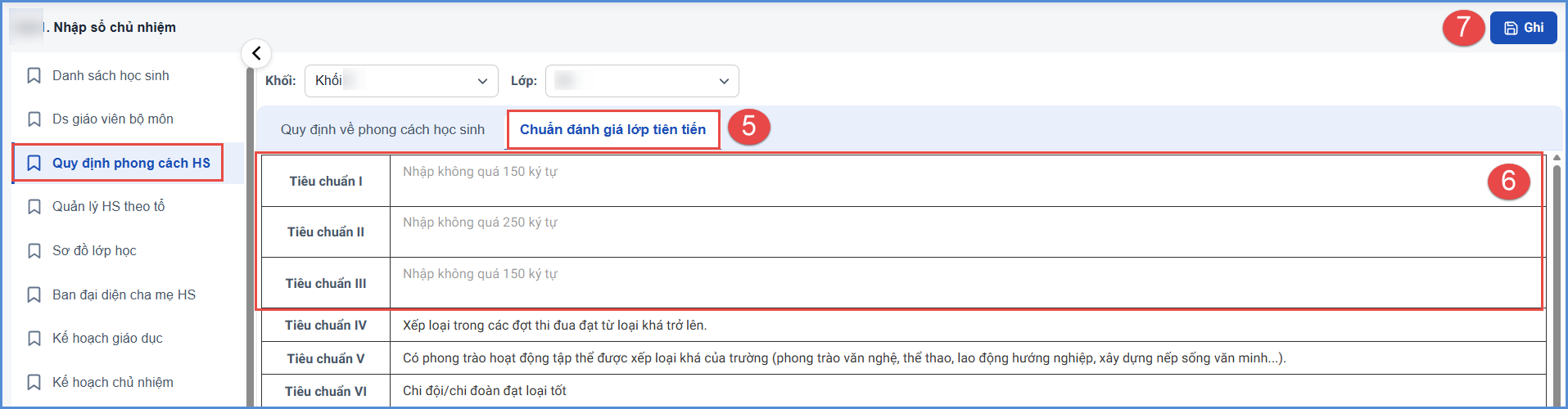Click the text 'Chi đội/chi đoàn đạt loại tốt'

point(485,391)
